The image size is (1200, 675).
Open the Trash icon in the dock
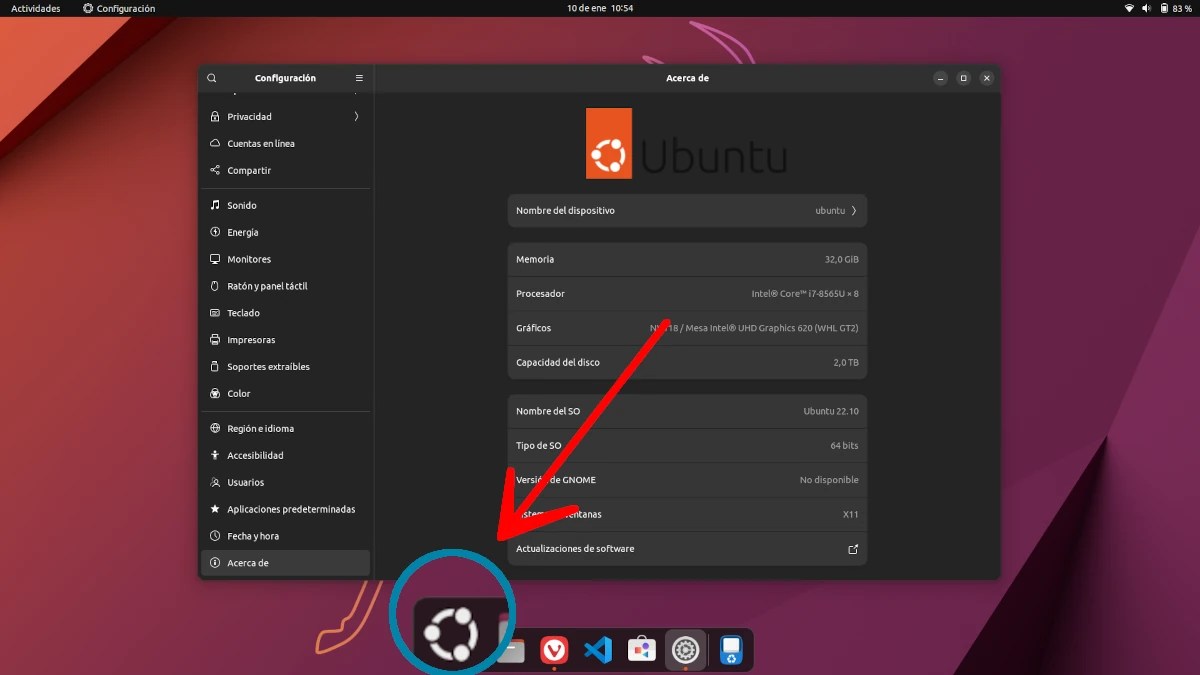coord(730,649)
